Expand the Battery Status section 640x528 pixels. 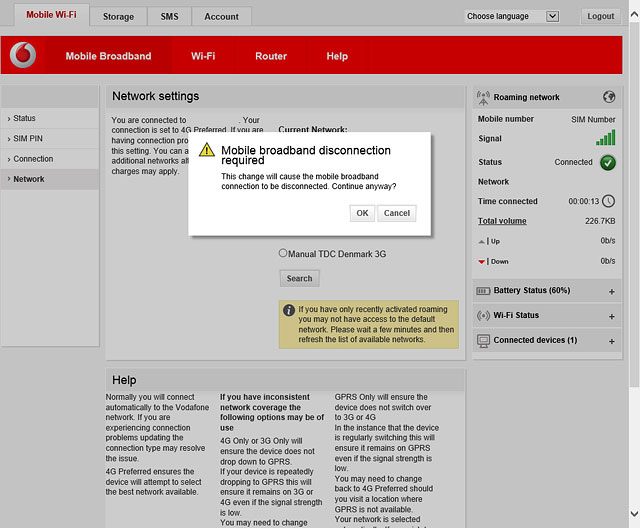pos(611,292)
